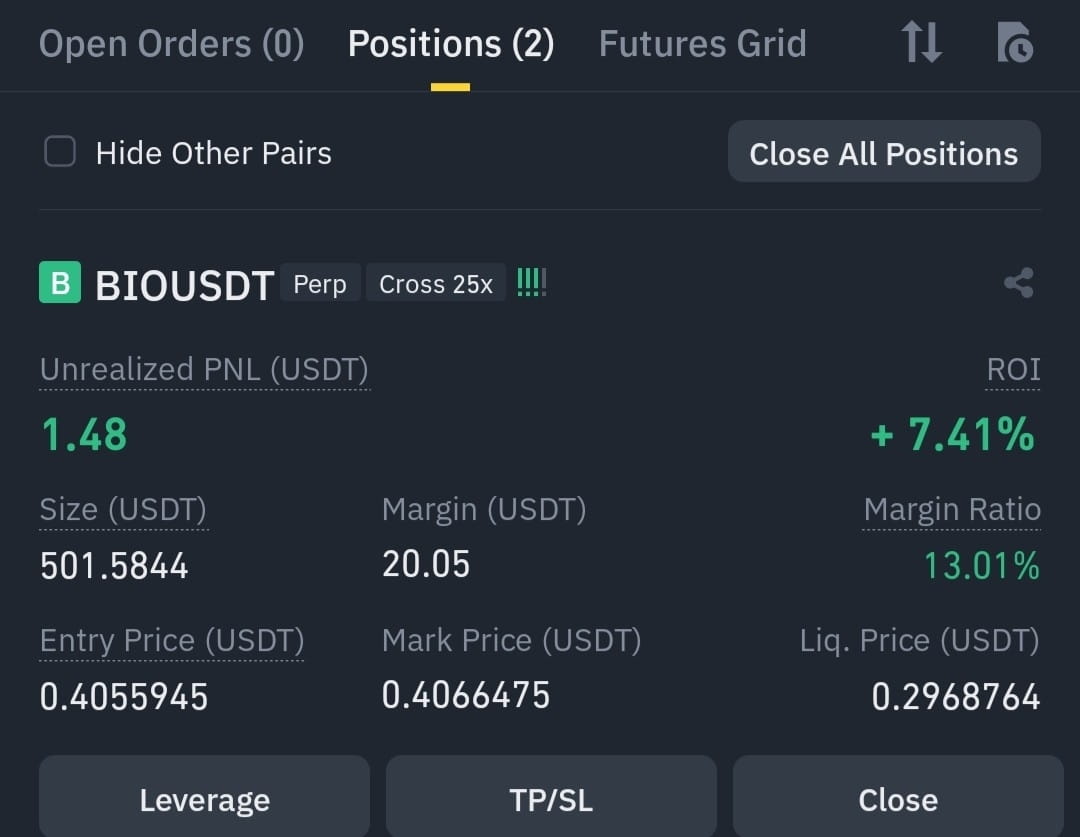This screenshot has height=837, width=1080.
Task: Tap the Unrealized PNL (USDT) label
Action: pyautogui.click(x=205, y=369)
